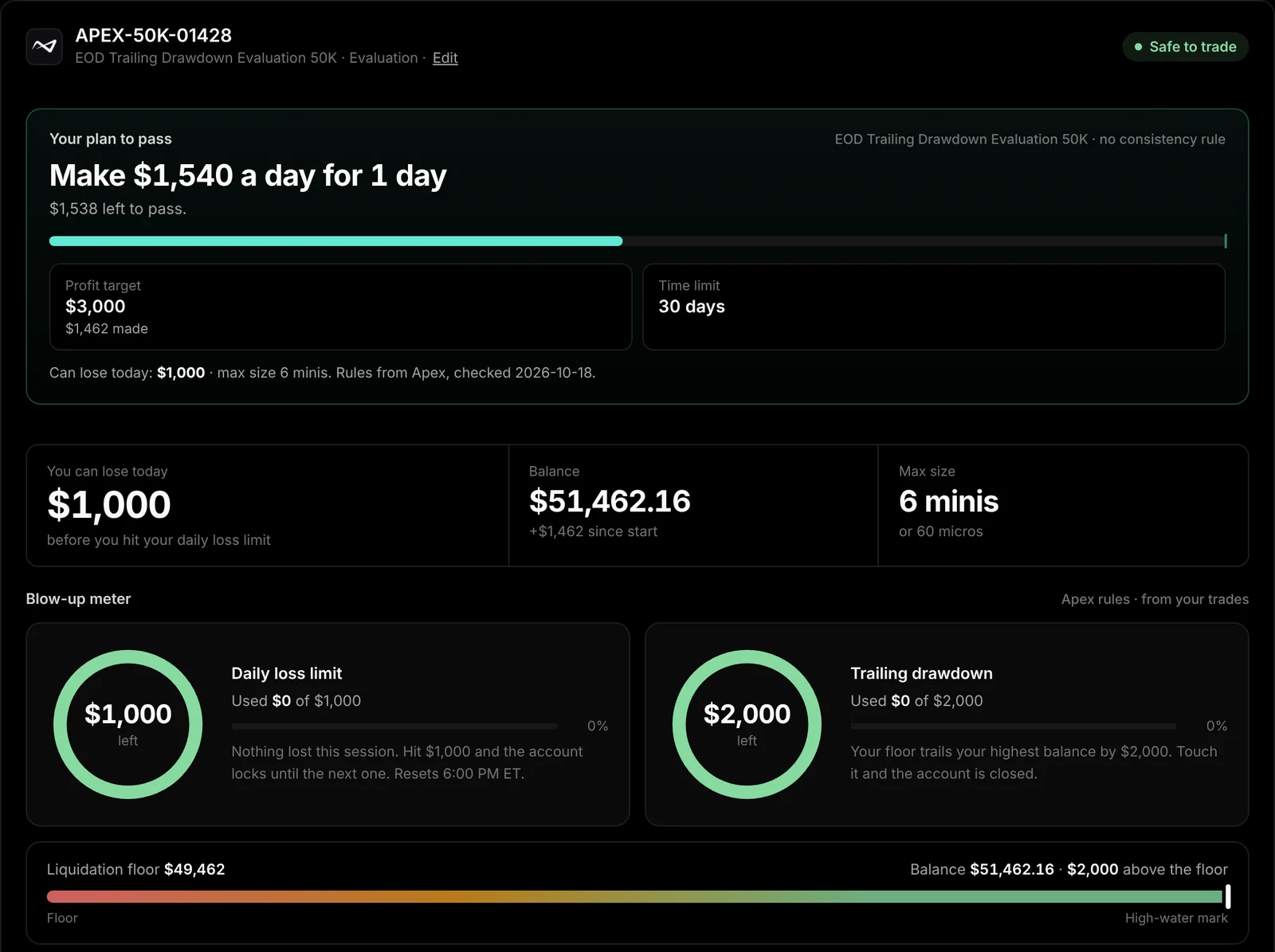Image resolution: width=1275 pixels, height=952 pixels.
Task: Click the 'Make $1,540 a day for 1 day' headline
Action: click(x=248, y=175)
